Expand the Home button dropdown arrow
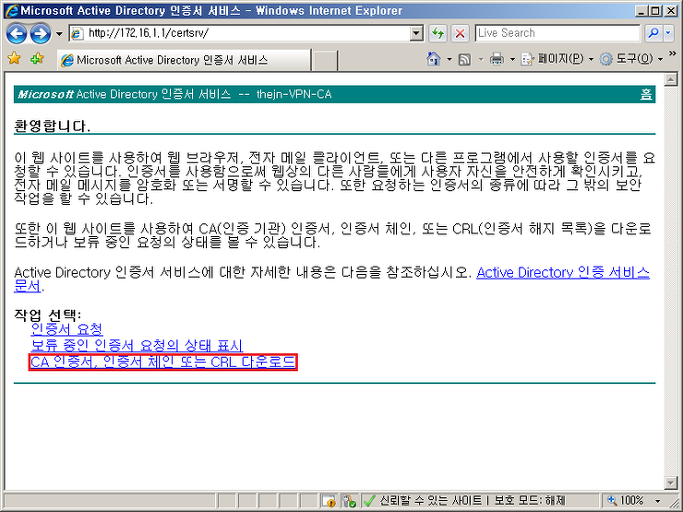 pyautogui.click(x=449, y=59)
